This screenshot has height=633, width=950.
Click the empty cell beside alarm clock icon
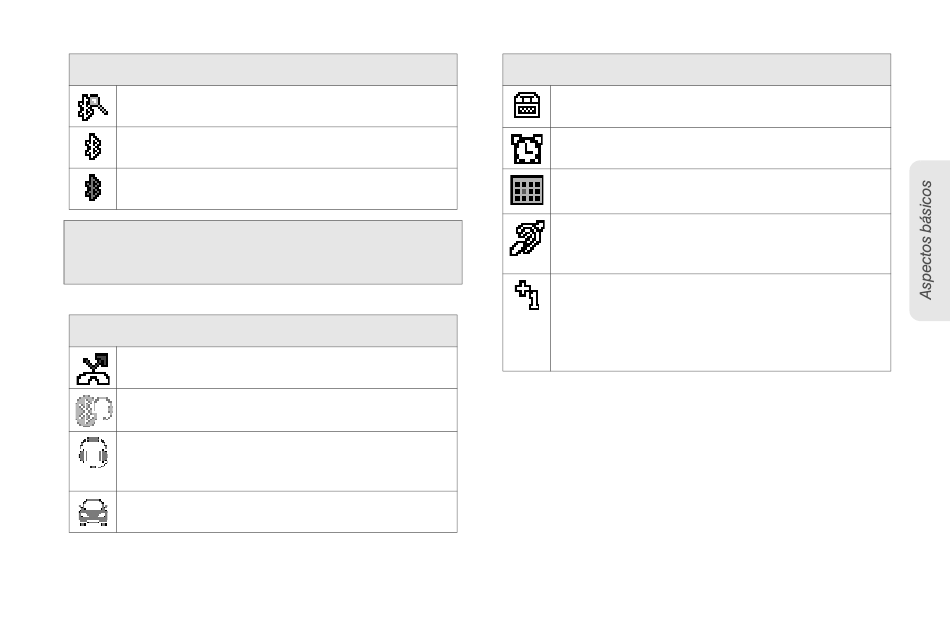tap(720, 148)
